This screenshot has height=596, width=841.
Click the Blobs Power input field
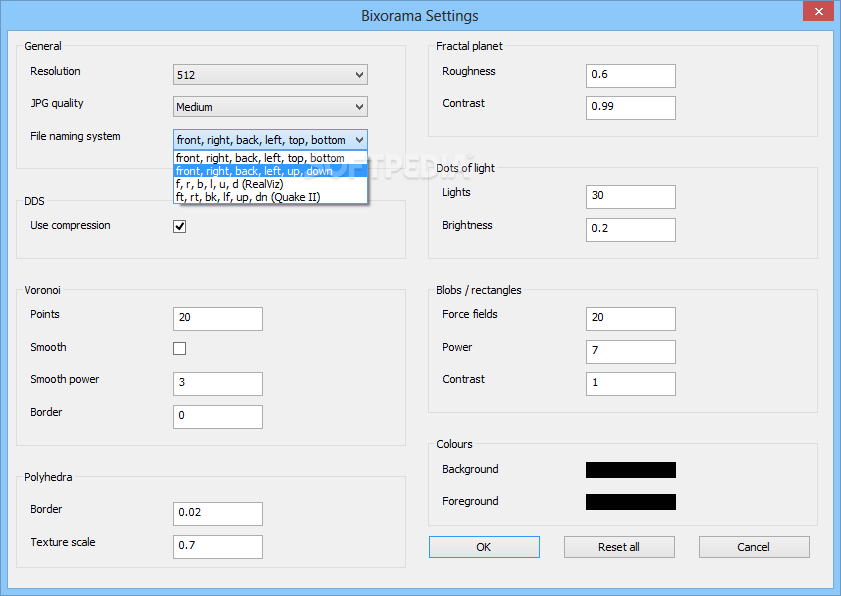(631, 352)
